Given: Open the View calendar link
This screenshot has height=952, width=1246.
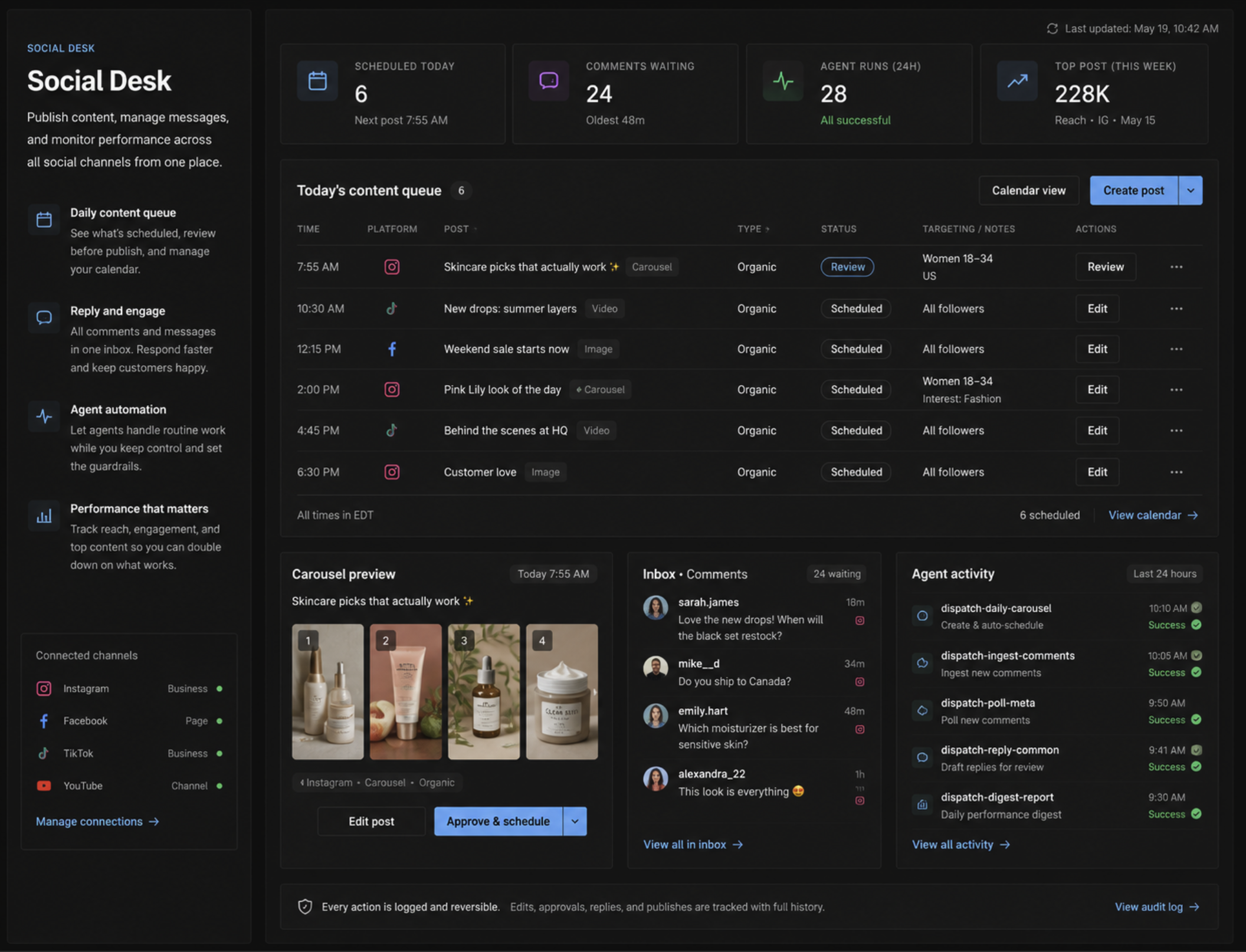Looking at the screenshot, I should point(1153,515).
